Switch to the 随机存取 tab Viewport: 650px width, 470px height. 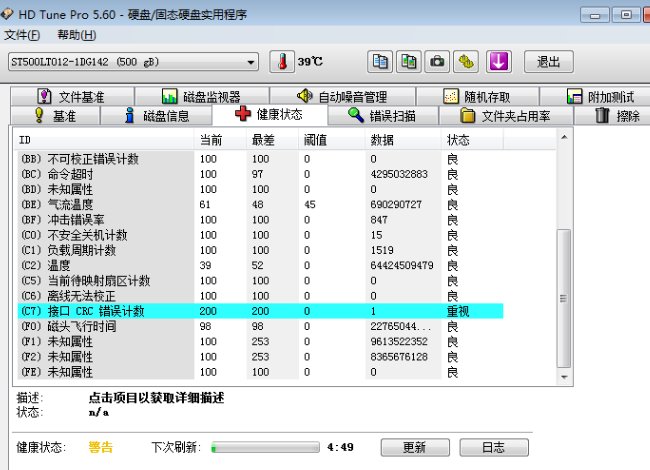tap(477, 97)
